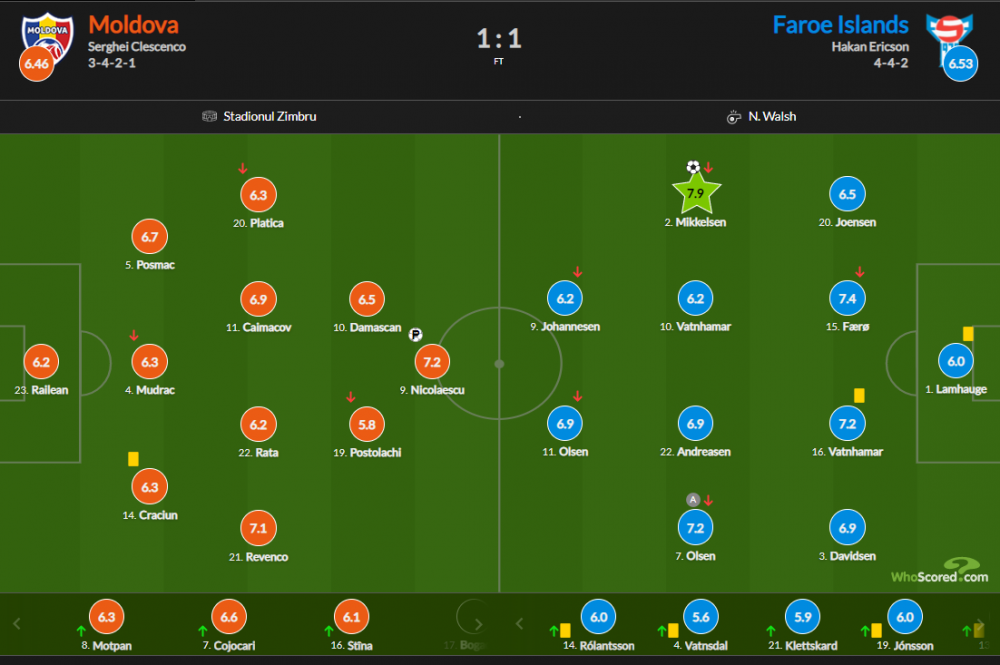Click Craciun's yellow card icon
The height and width of the screenshot is (665, 1000).
click(x=133, y=459)
